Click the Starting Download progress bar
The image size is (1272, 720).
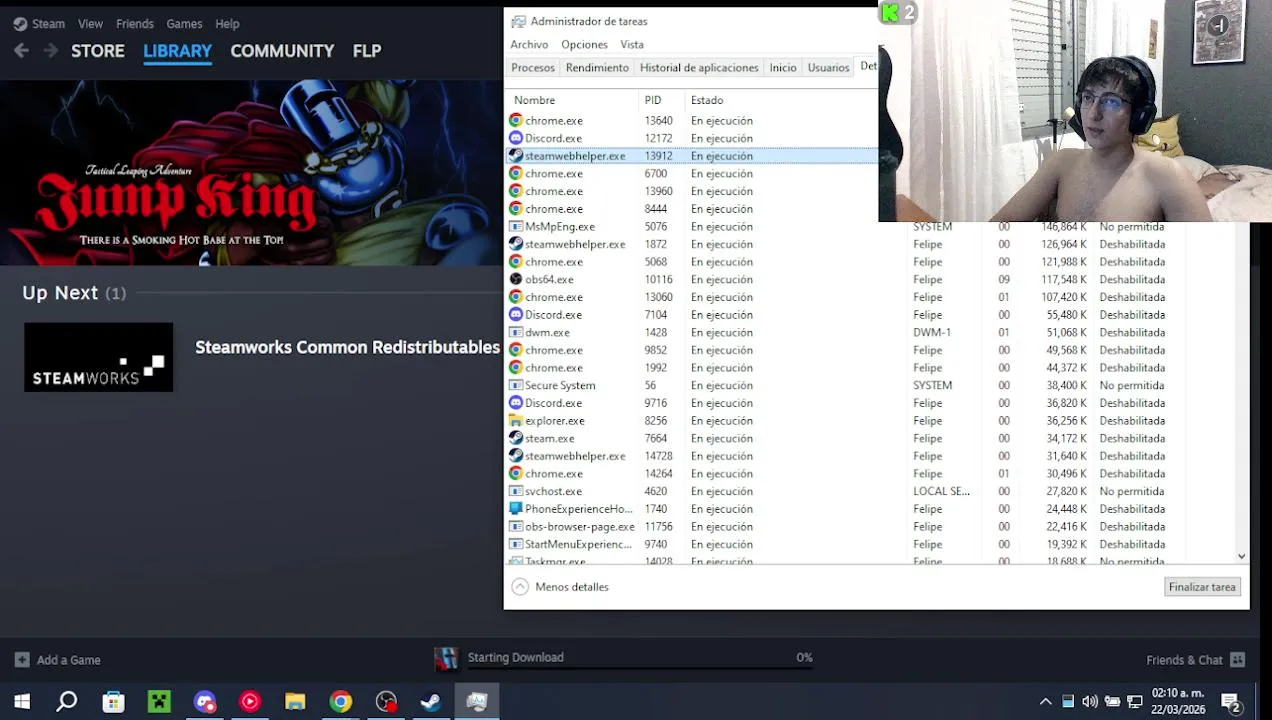640,668
